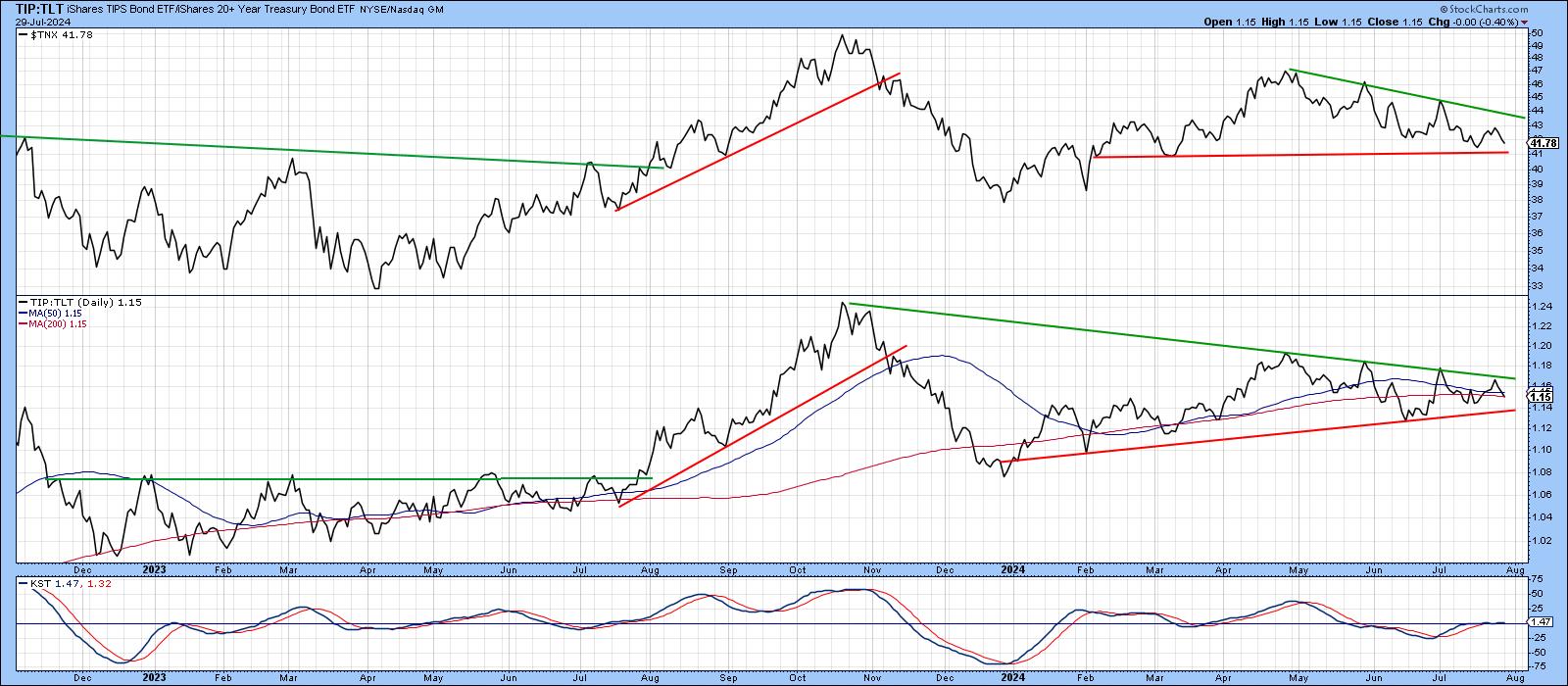The height and width of the screenshot is (686, 1568).
Task: Click the 2023 label on the bottom date axis
Action: (155, 678)
